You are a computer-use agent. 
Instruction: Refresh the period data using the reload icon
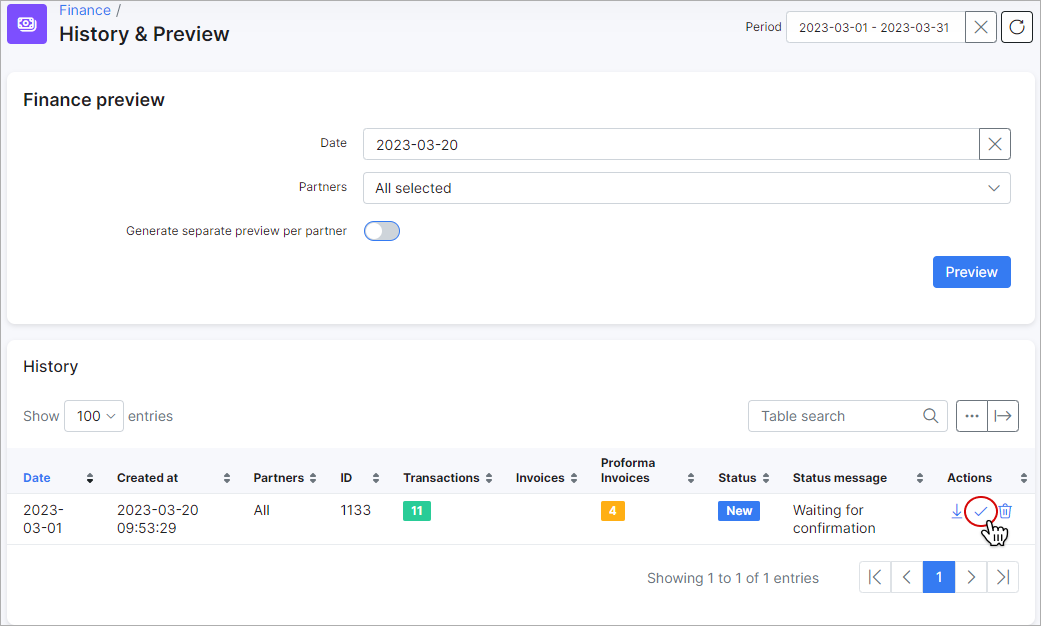click(x=1016, y=27)
